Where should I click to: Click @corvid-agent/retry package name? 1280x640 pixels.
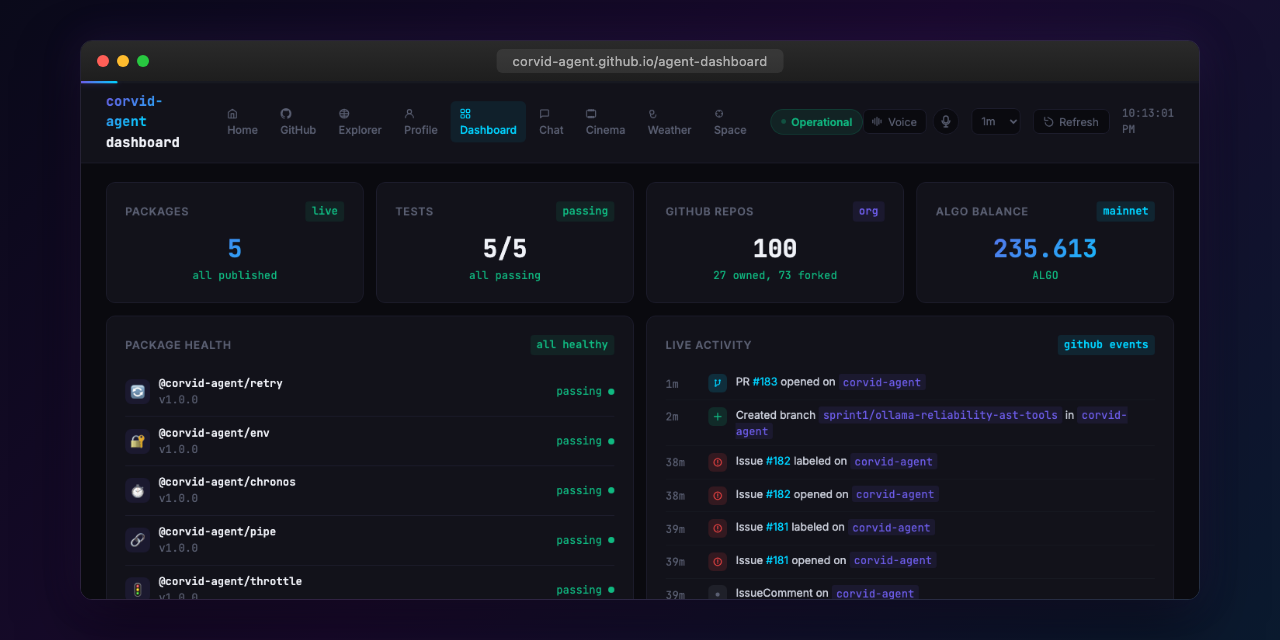221,383
